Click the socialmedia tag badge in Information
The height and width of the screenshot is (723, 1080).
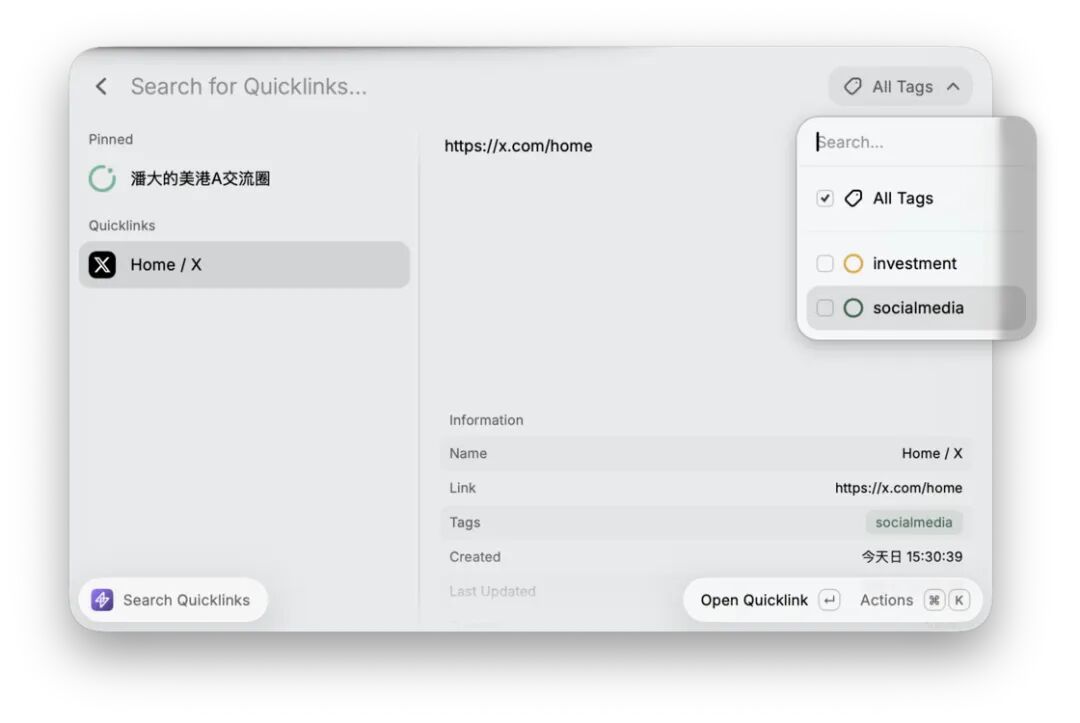[x=914, y=523]
